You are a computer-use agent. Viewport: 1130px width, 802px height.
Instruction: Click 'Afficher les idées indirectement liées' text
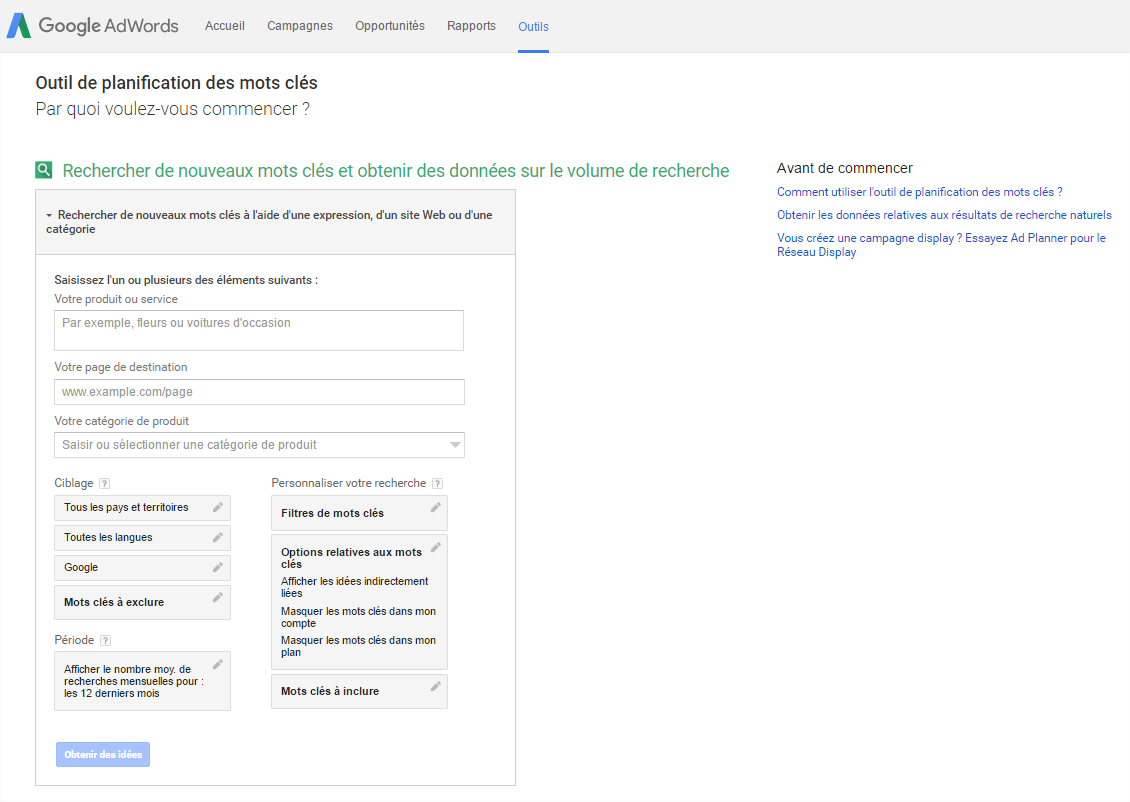(x=355, y=587)
